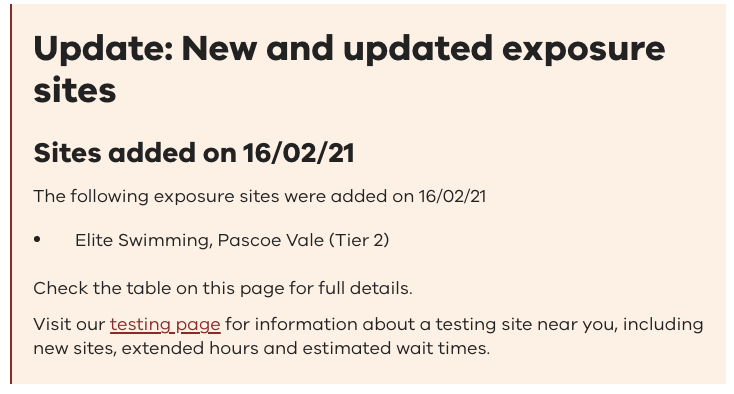Click the word 'exposure' in the main heading
The width and height of the screenshot is (734, 394).
click(583, 51)
